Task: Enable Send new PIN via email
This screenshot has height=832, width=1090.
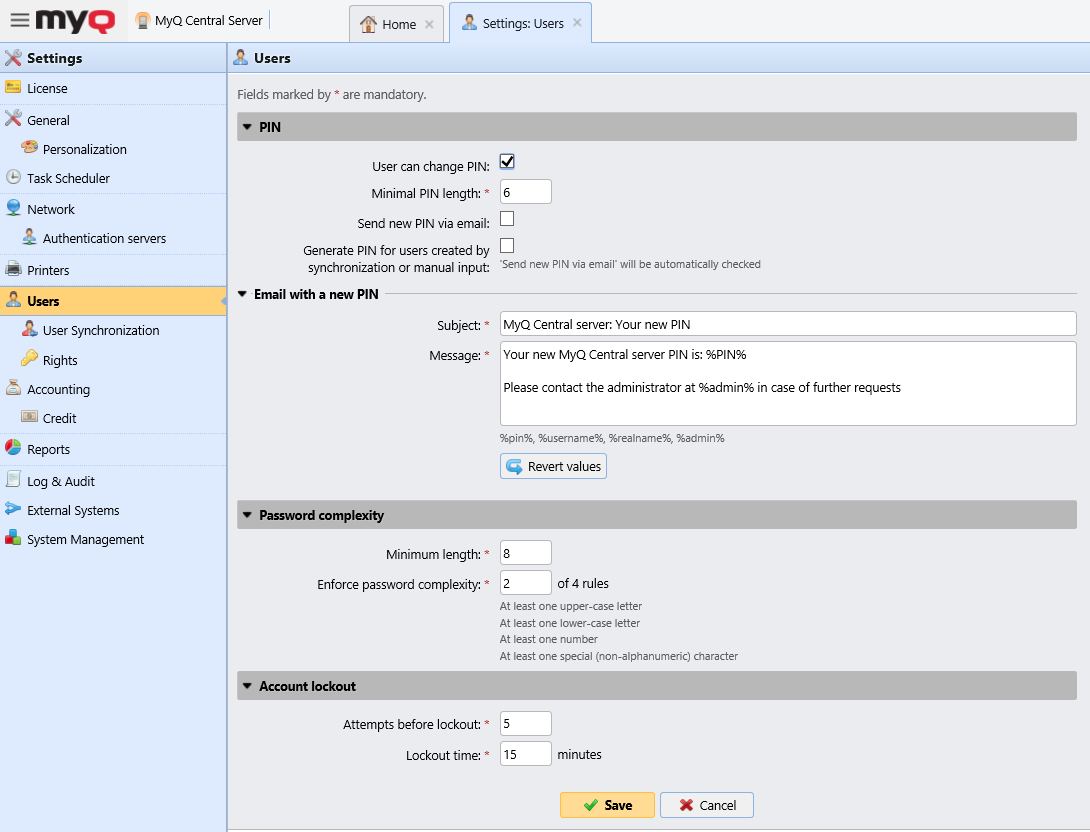Action: tap(507, 219)
